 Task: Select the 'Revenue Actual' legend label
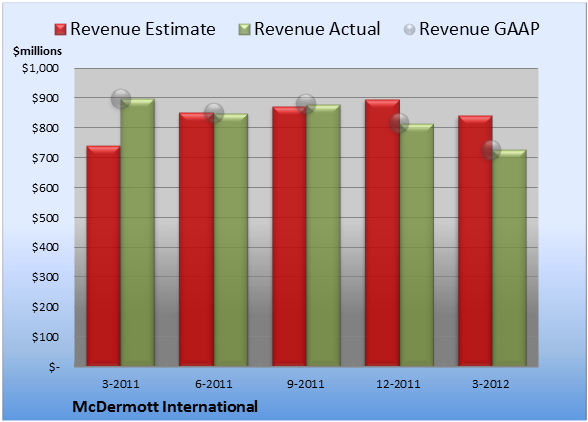pos(317,29)
